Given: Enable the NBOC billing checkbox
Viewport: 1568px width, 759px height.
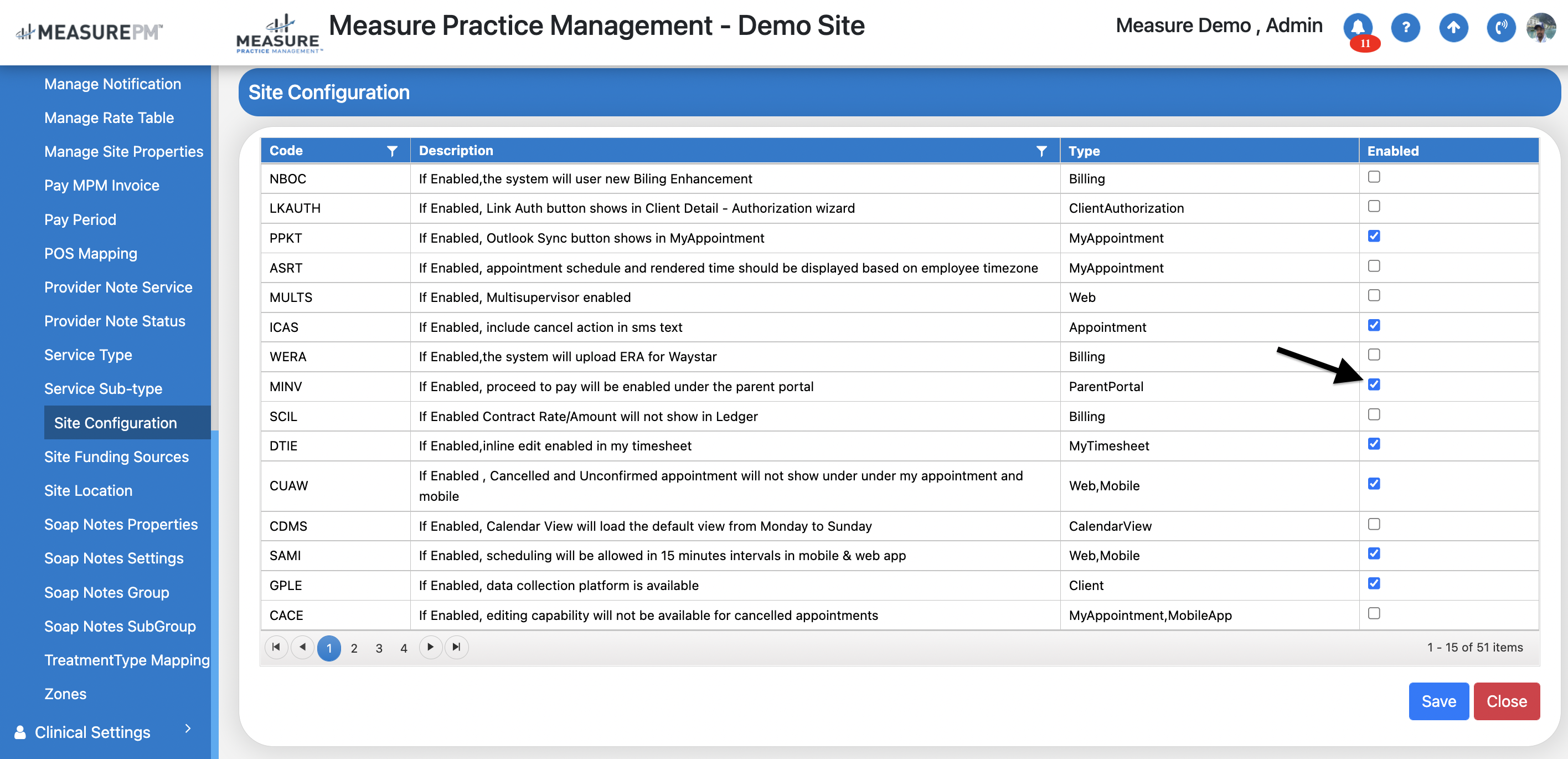Looking at the screenshot, I should [x=1374, y=177].
